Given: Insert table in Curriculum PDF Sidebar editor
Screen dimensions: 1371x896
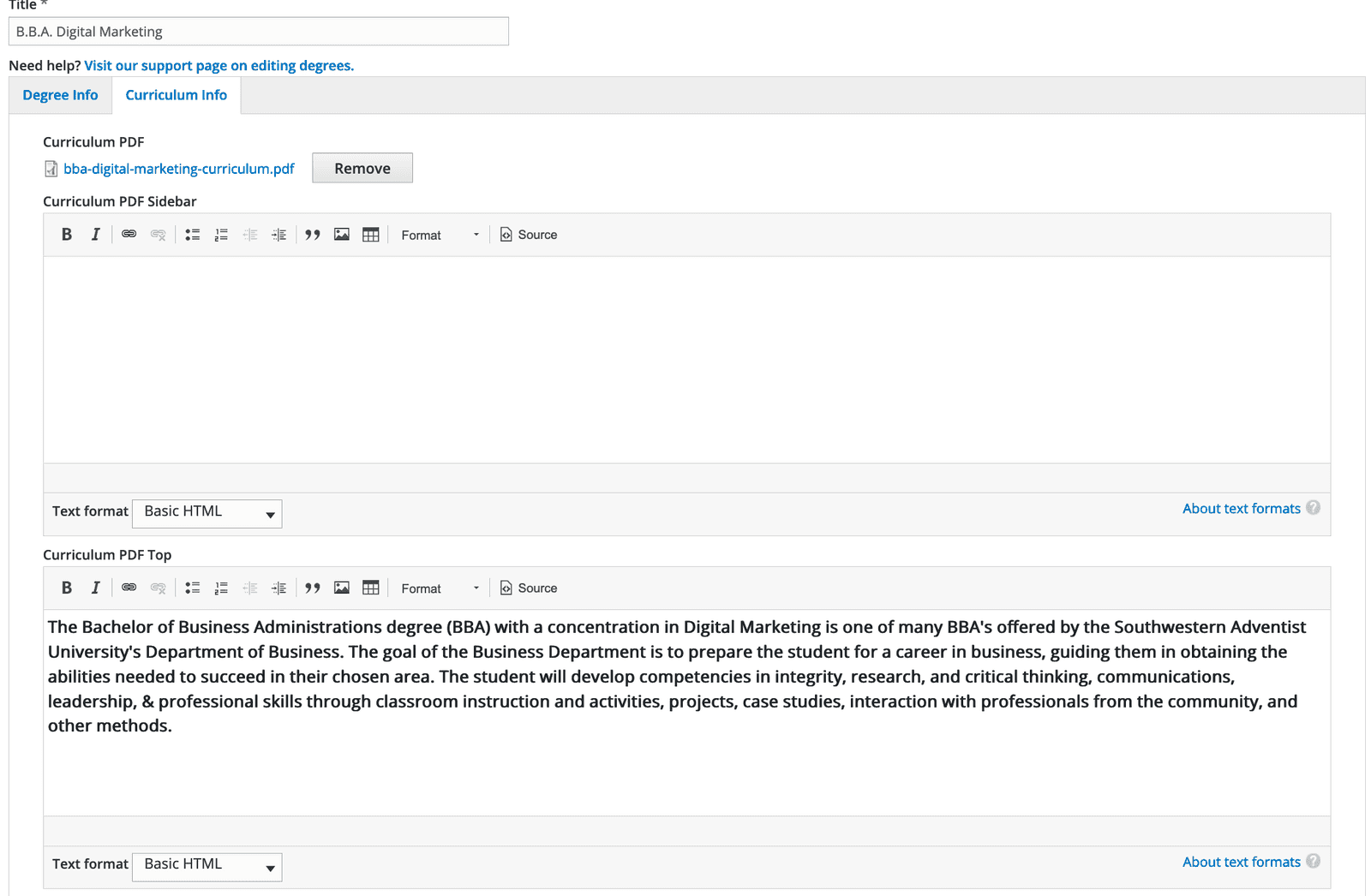Looking at the screenshot, I should pyautogui.click(x=370, y=235).
